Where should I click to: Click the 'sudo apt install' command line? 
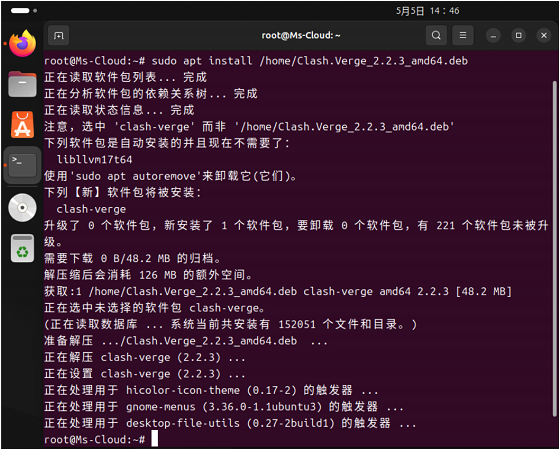coord(256,61)
